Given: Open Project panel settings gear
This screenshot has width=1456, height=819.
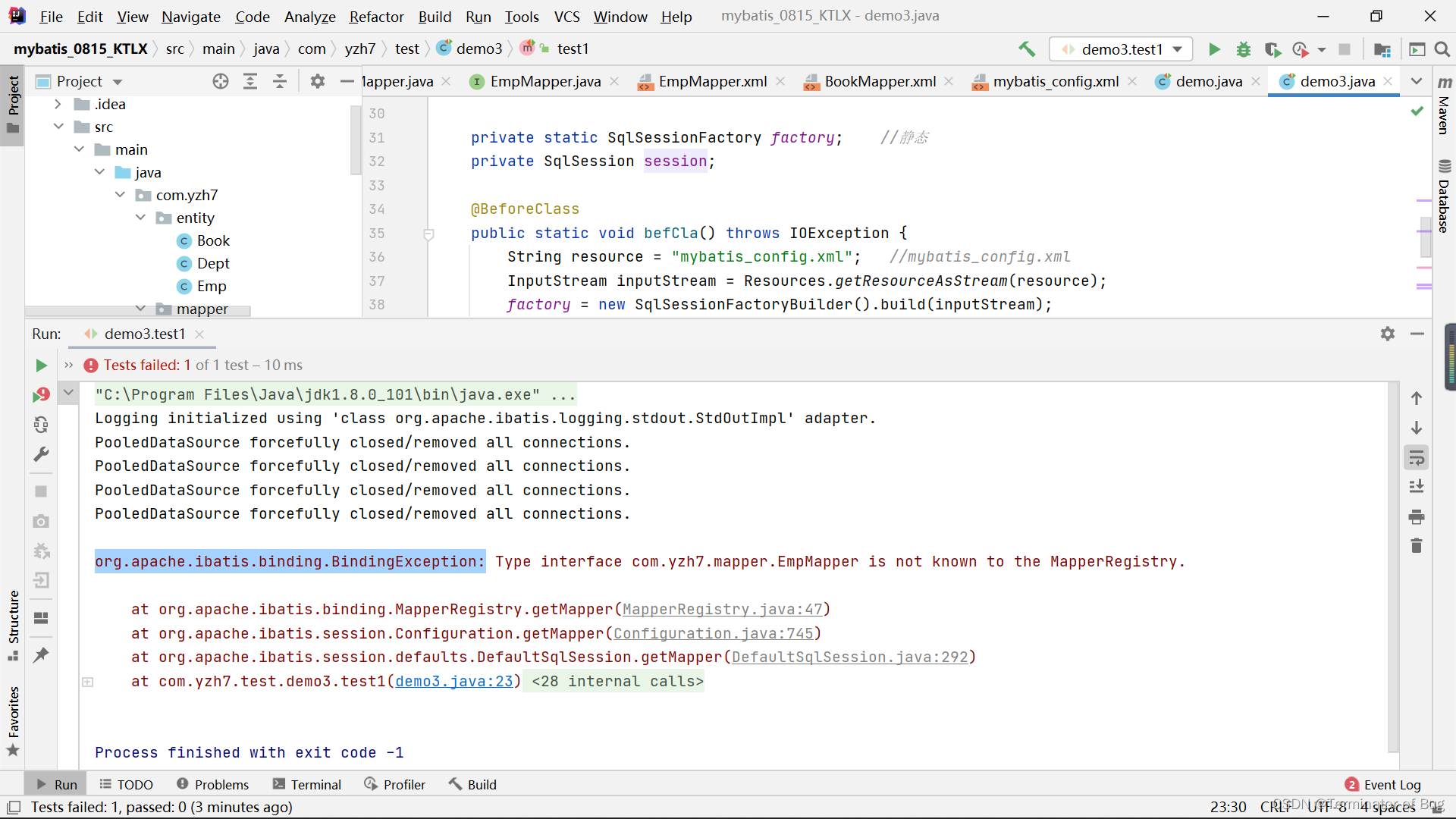Looking at the screenshot, I should pyautogui.click(x=318, y=81).
